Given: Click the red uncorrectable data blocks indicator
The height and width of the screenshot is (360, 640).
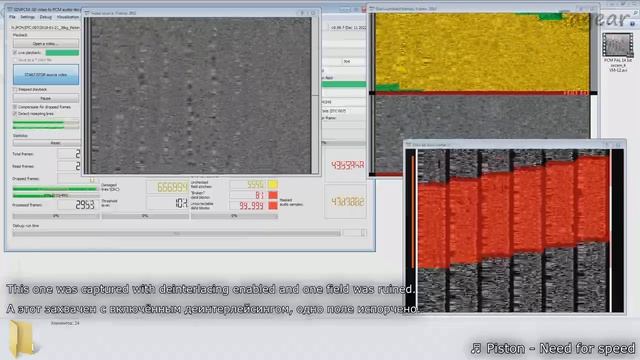Looking at the screenshot, I should click(273, 205).
